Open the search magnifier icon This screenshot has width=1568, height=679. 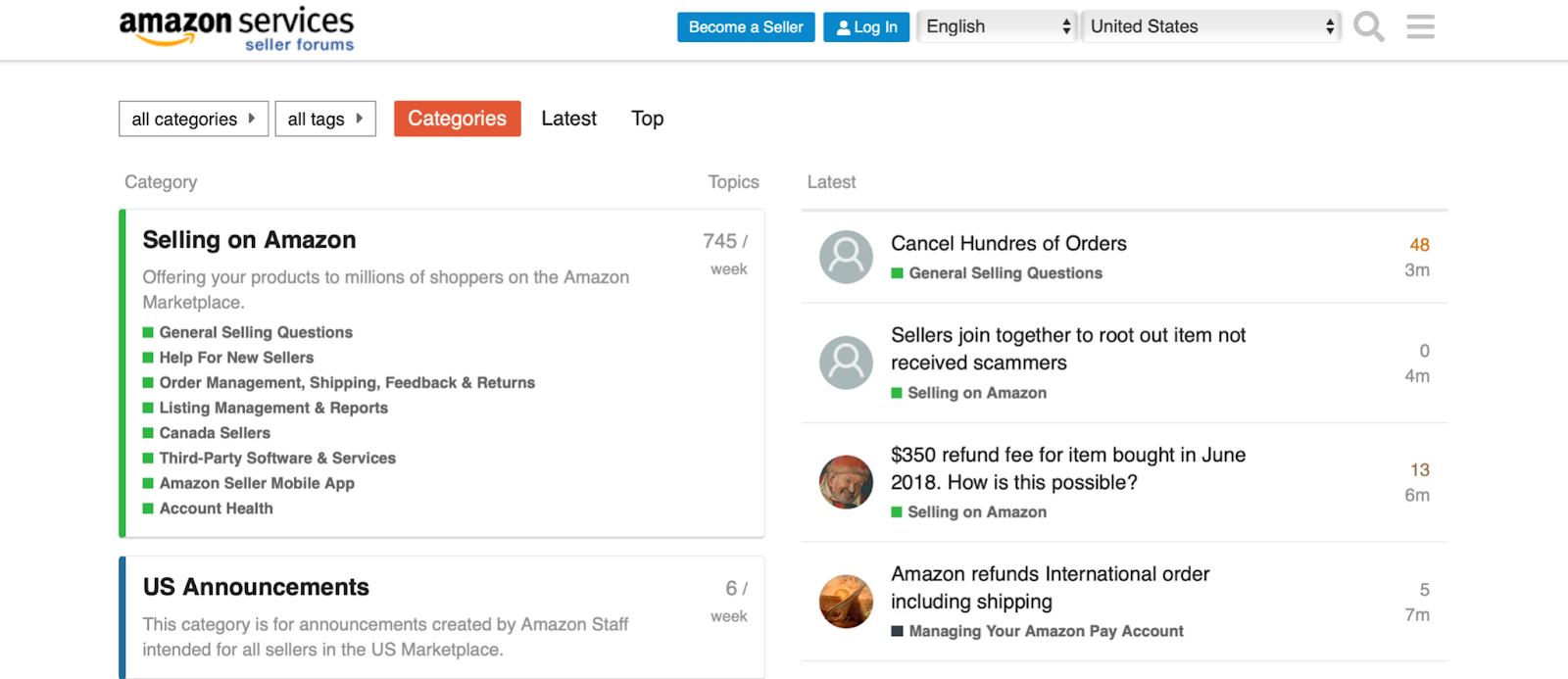pos(1368,26)
